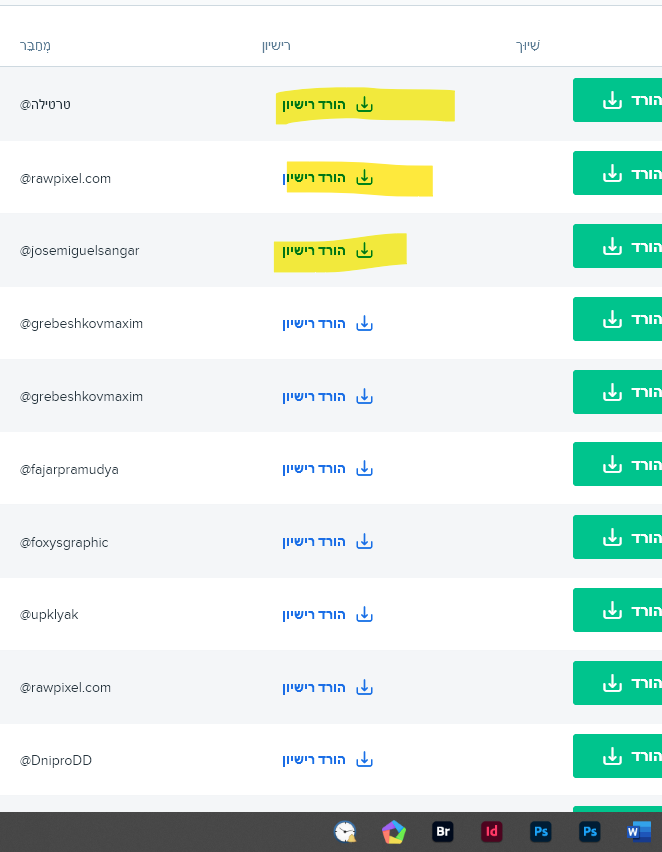Screen dimensions: 662x852
Task: Click license download icon for @foxysgraphic
Action: click(x=365, y=542)
